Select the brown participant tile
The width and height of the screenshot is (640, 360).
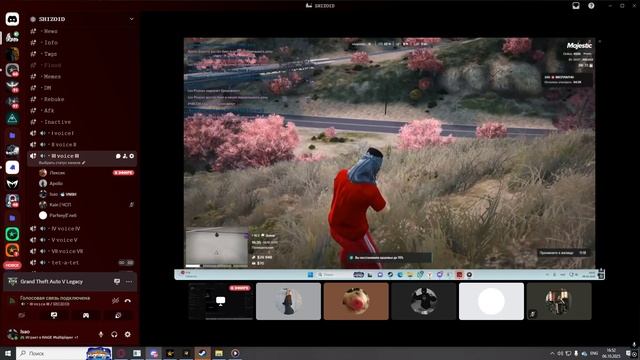pyautogui.click(x=356, y=301)
